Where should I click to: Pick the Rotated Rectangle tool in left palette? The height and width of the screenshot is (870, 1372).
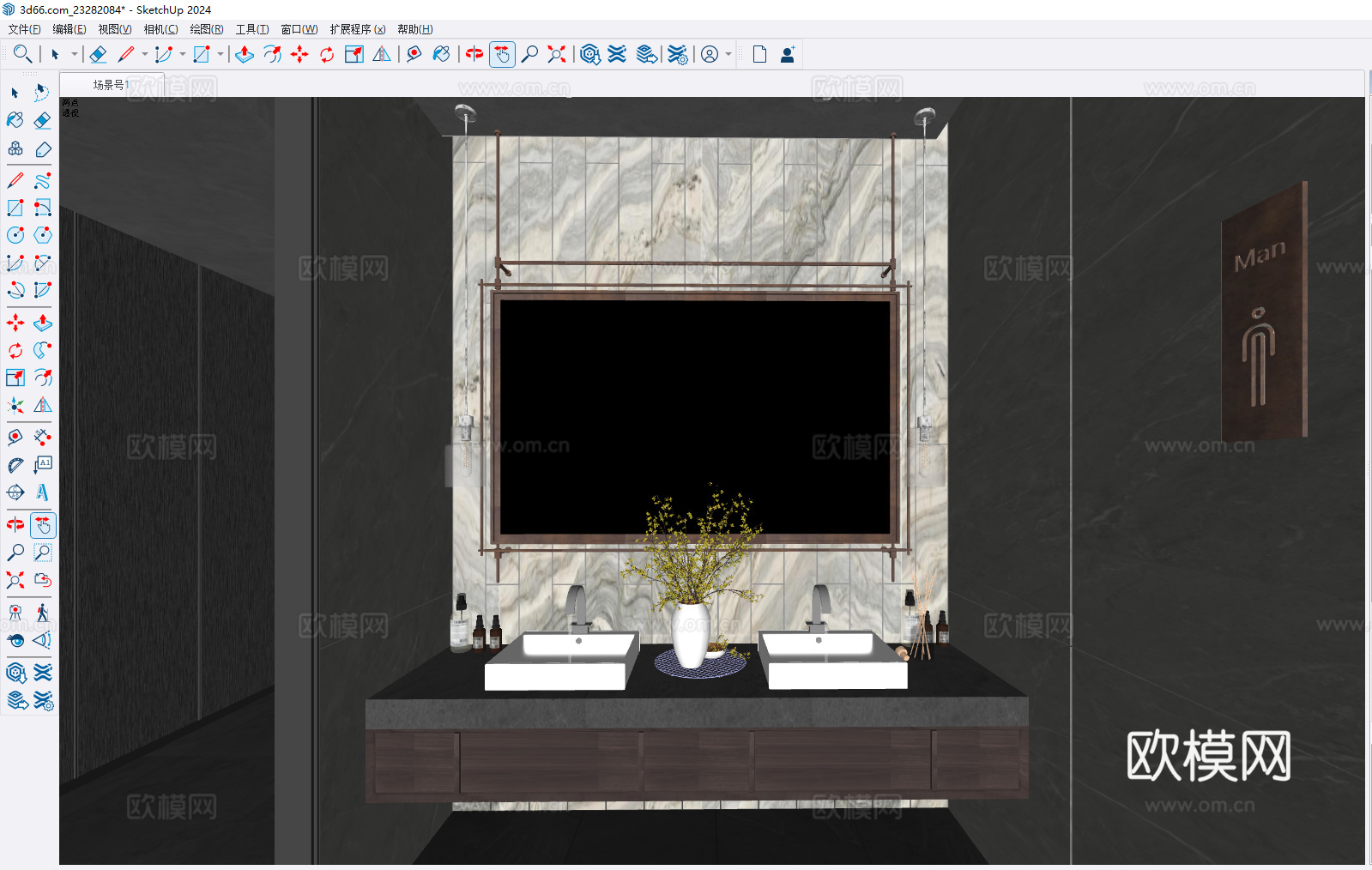tap(42, 208)
